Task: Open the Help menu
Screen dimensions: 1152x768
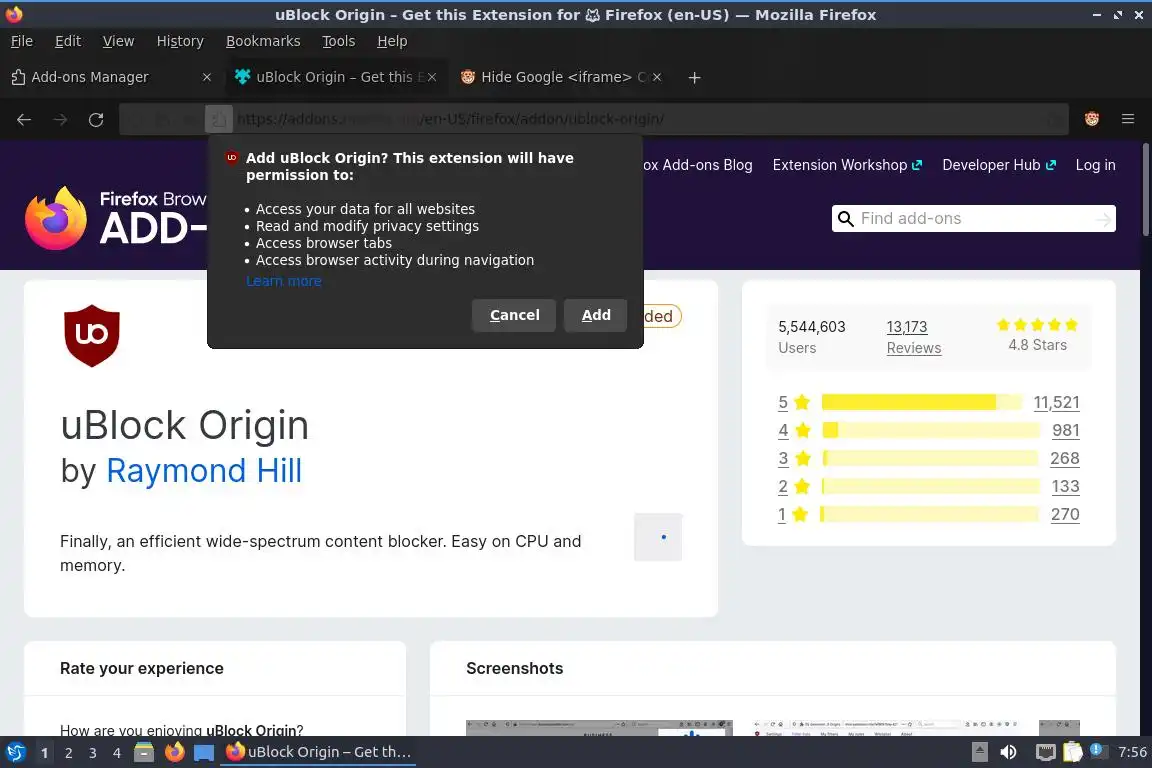Action: [x=392, y=41]
